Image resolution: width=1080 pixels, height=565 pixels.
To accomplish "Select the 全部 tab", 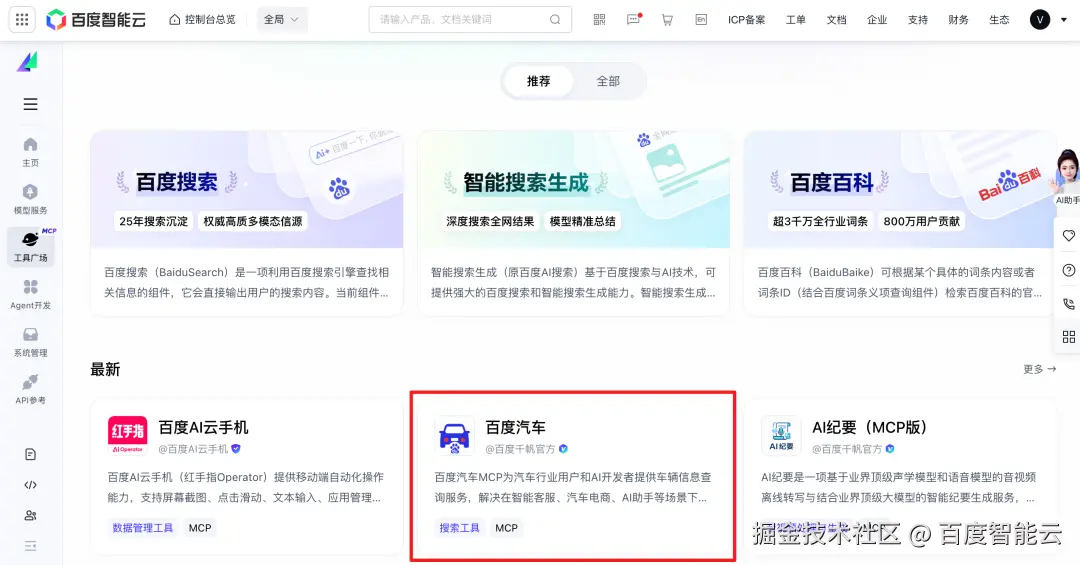I will click(608, 81).
